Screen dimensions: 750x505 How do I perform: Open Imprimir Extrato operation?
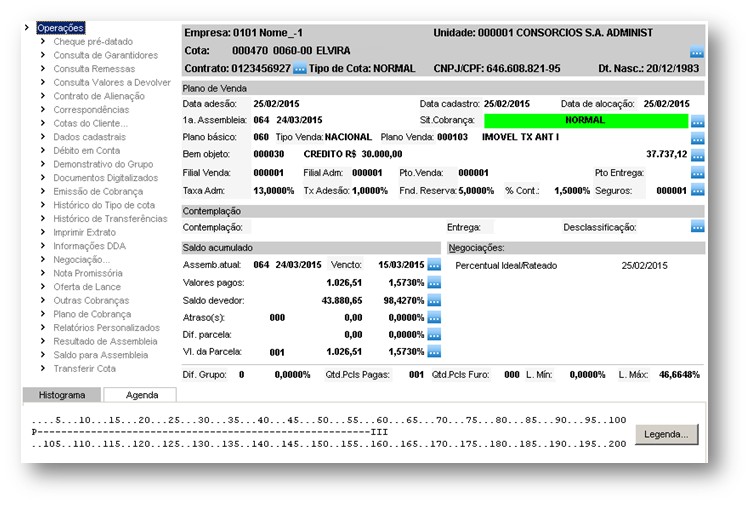tap(85, 232)
